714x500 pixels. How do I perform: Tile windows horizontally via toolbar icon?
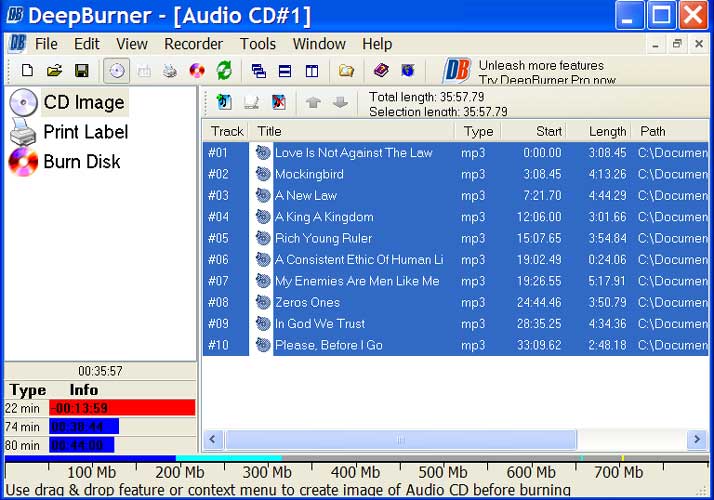(285, 71)
